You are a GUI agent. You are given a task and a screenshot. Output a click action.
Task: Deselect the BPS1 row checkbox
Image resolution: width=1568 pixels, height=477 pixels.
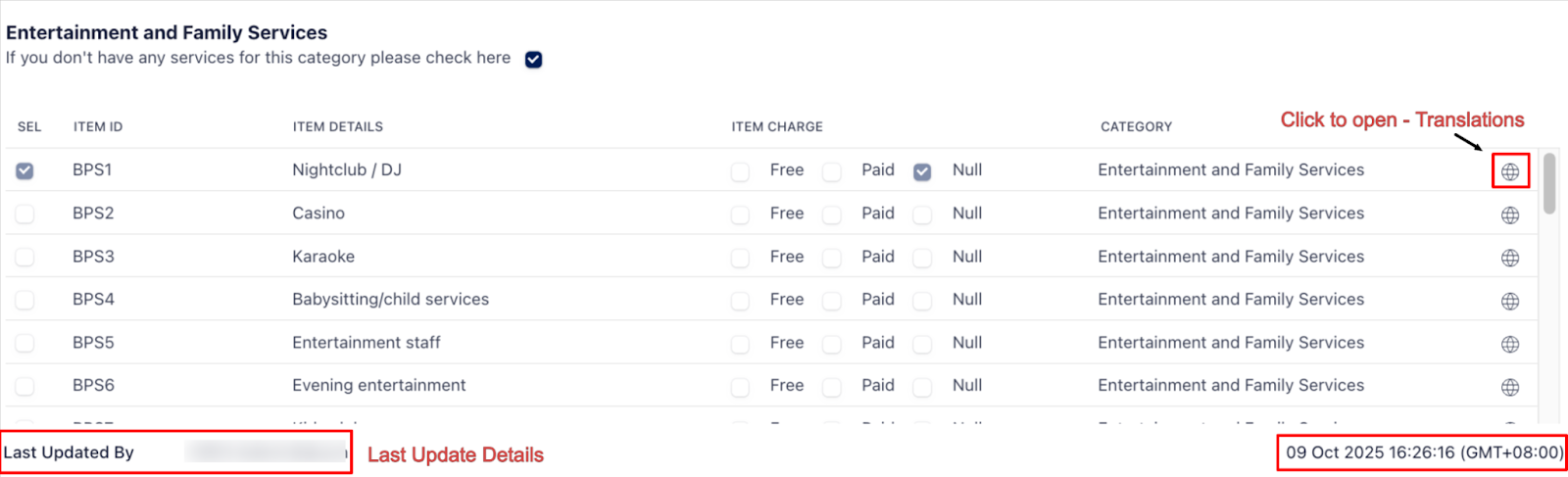pyautogui.click(x=24, y=171)
